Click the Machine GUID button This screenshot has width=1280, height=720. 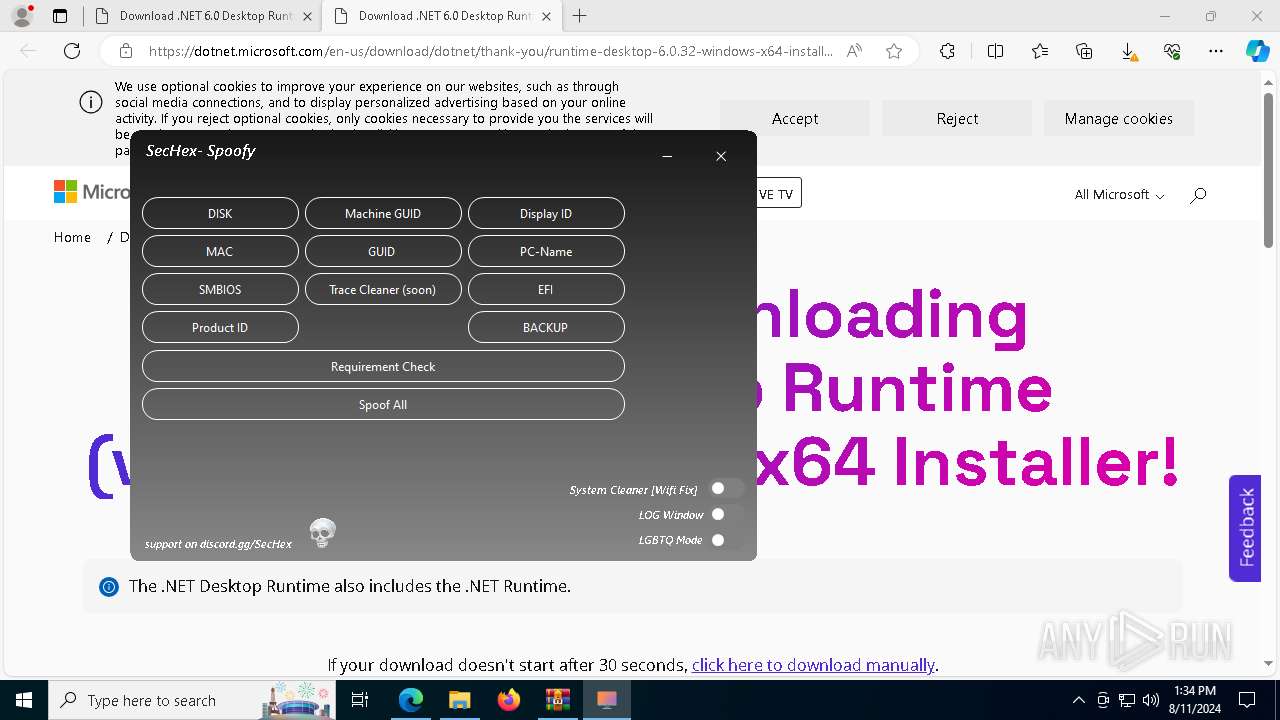pyautogui.click(x=383, y=213)
